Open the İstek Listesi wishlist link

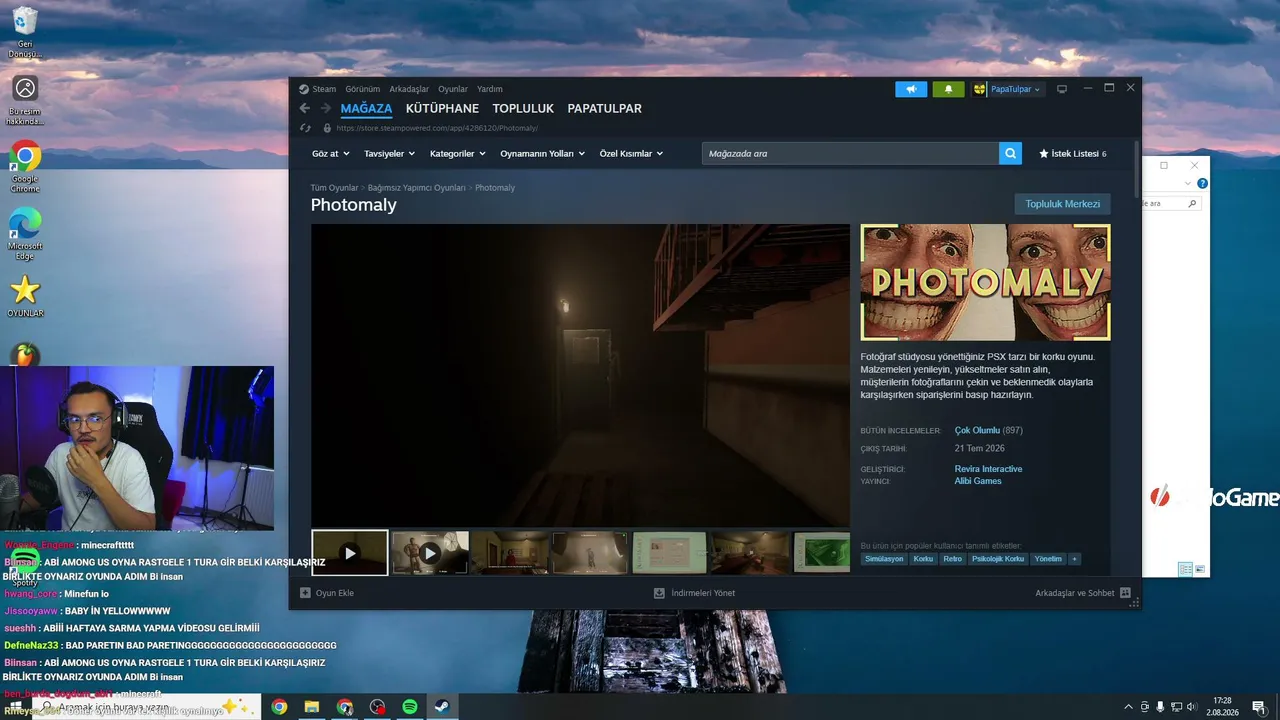1075,154
